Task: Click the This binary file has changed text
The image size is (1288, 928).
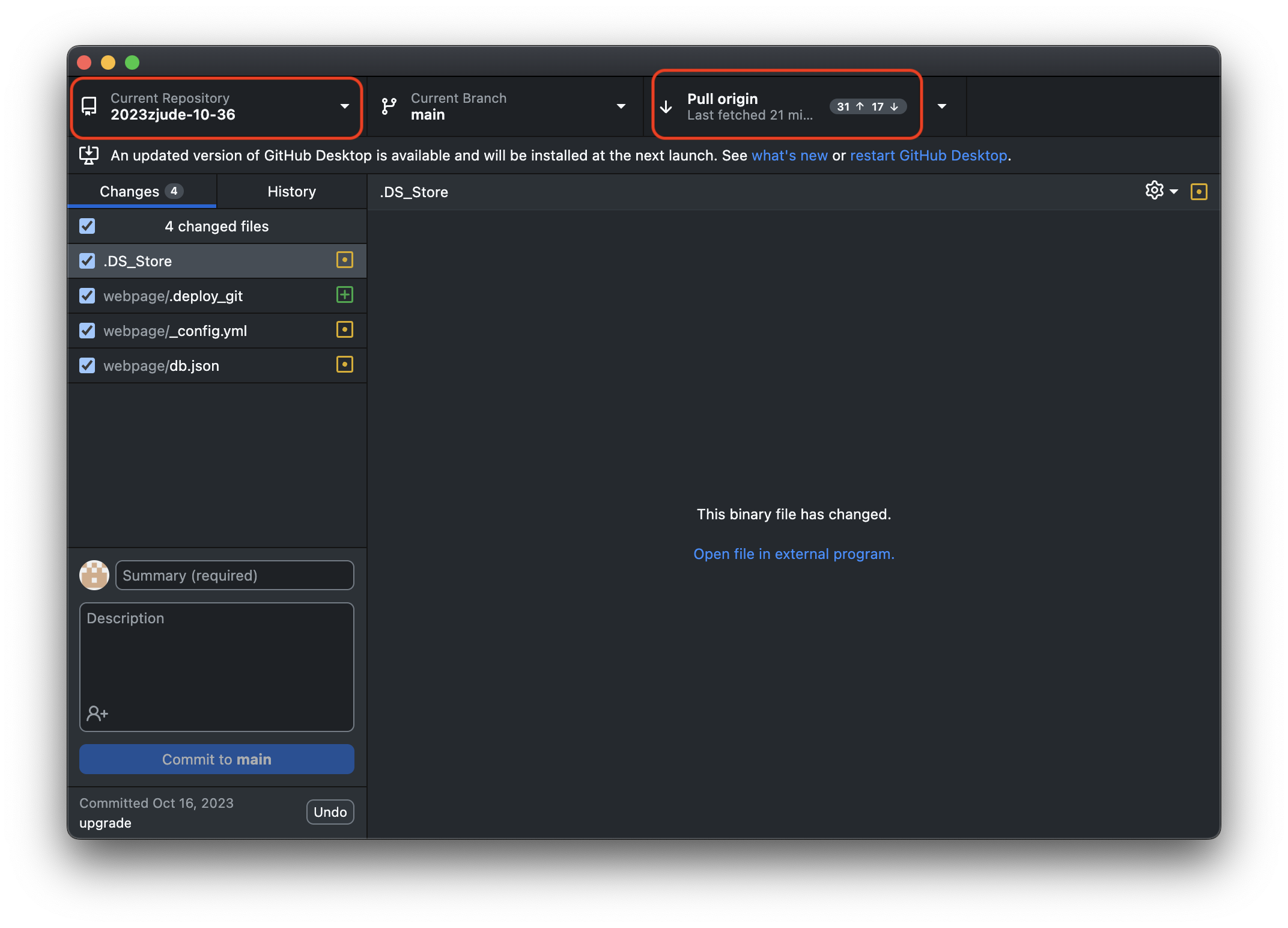Action: click(794, 514)
